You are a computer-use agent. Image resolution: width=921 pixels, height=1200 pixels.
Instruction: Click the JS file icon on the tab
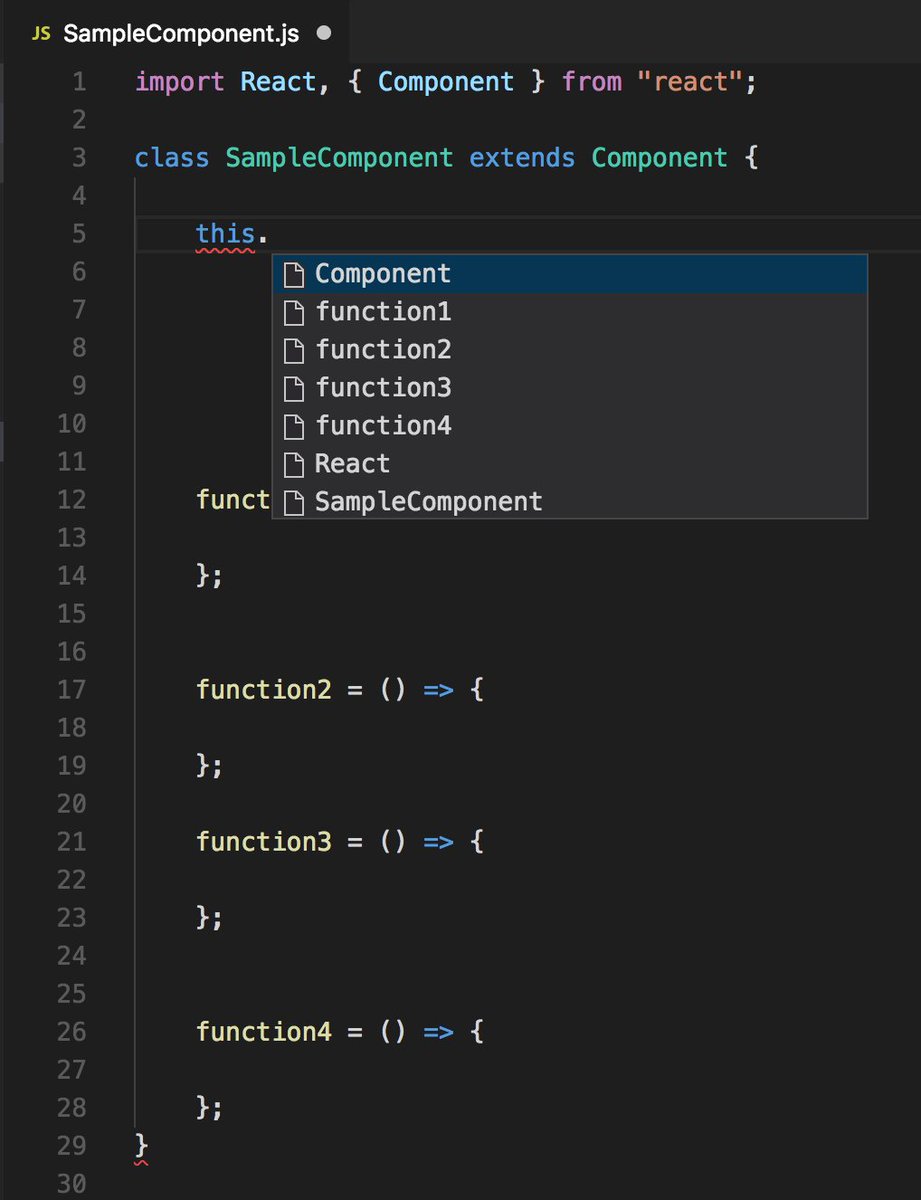[x=41, y=33]
